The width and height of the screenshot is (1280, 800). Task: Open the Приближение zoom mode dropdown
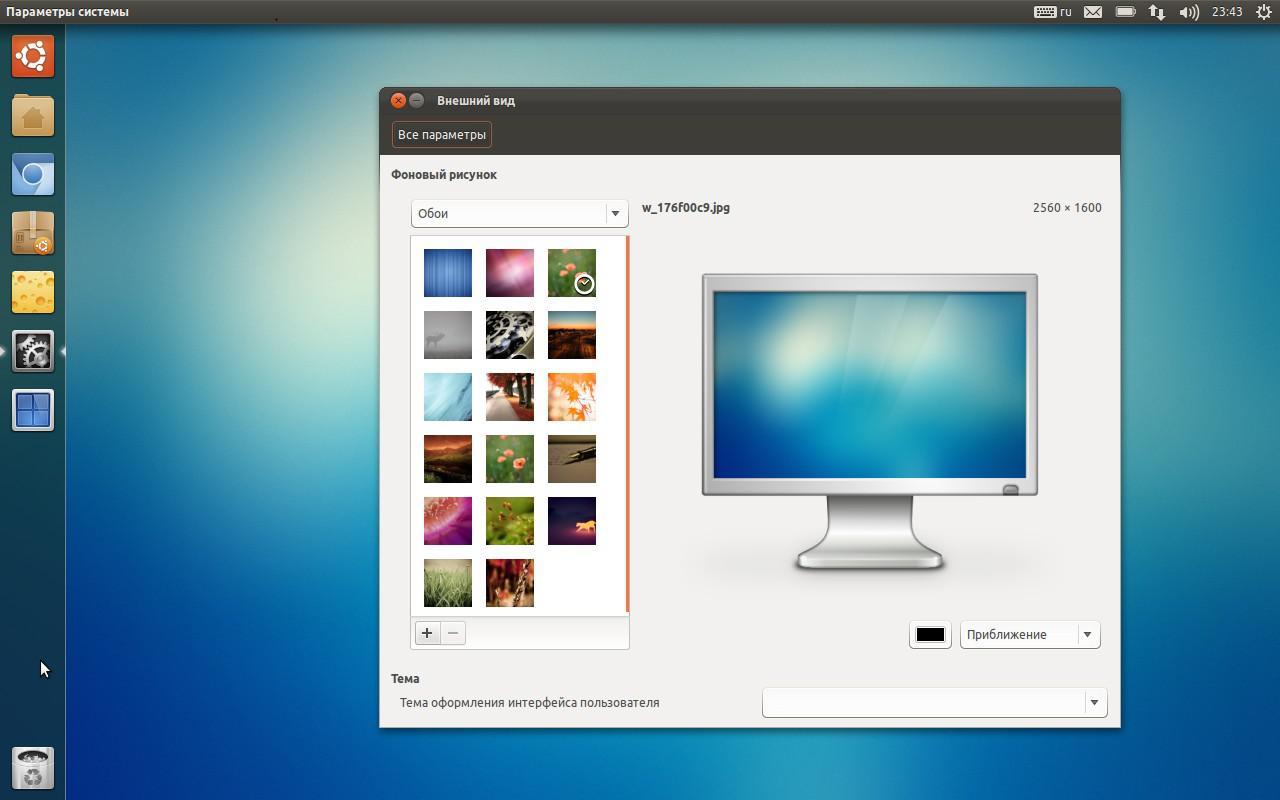coord(1029,634)
